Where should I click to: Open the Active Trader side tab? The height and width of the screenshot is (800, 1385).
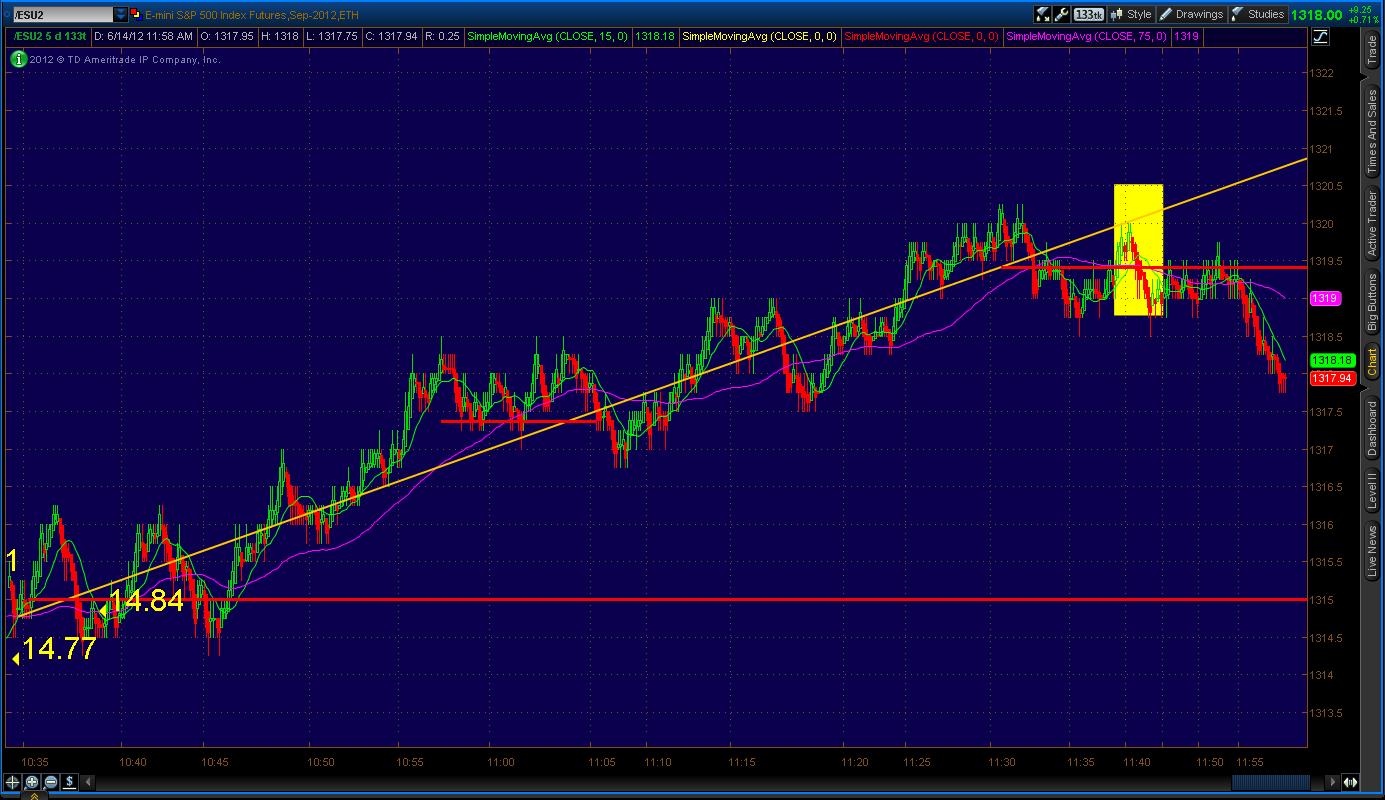coord(1372,225)
